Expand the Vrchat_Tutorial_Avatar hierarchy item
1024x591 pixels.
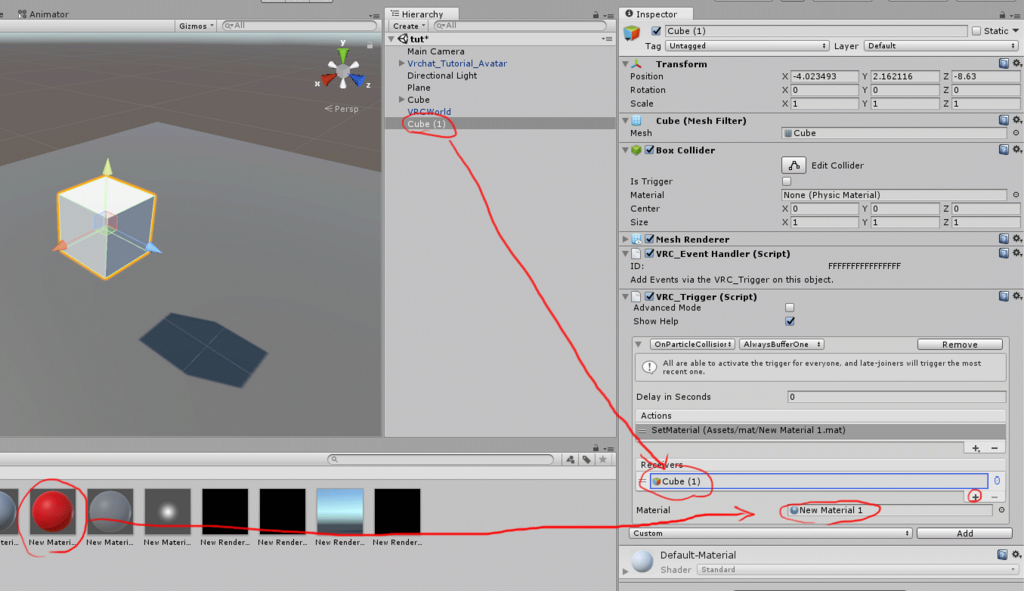pyautogui.click(x=402, y=63)
